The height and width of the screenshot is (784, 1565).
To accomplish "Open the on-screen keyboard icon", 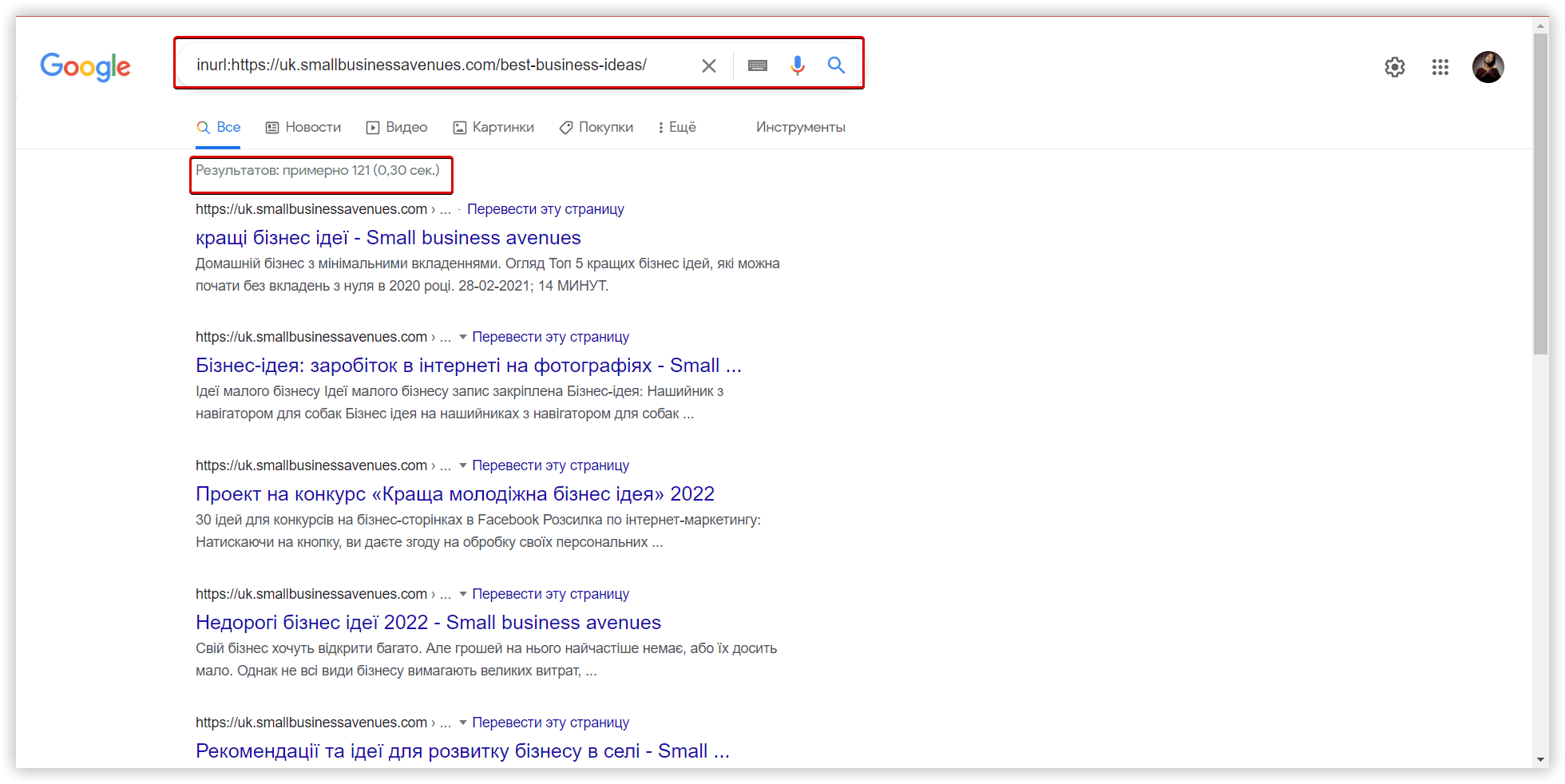I will 758,65.
